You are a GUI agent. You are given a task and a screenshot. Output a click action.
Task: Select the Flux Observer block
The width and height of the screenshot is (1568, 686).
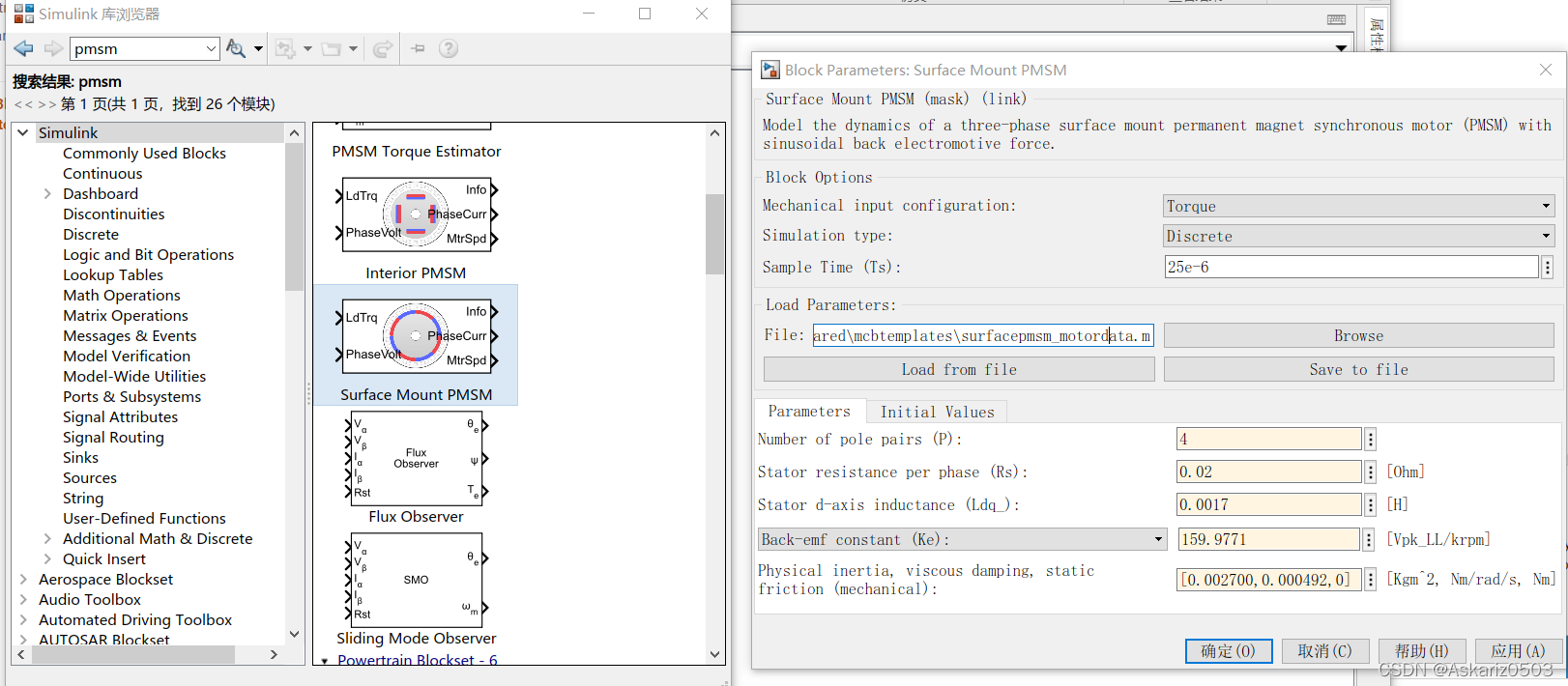[x=416, y=458]
